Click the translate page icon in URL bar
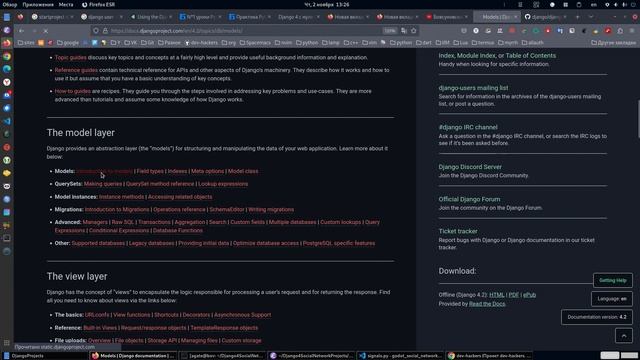This screenshot has height=360, width=640. 404,31
